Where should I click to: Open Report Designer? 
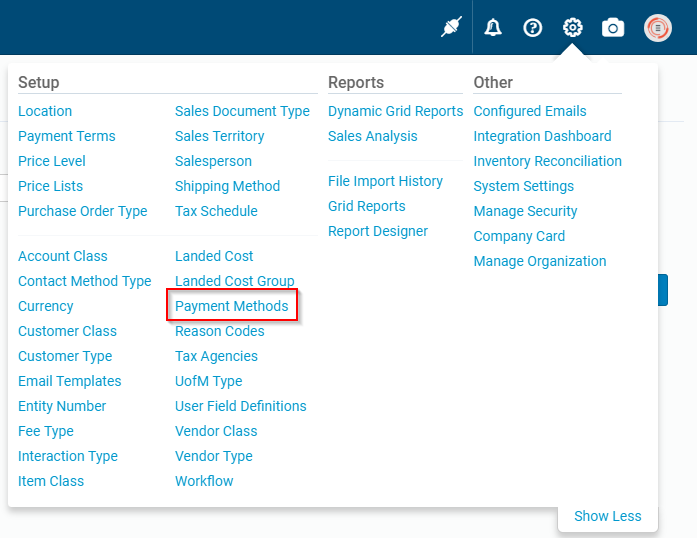[378, 231]
